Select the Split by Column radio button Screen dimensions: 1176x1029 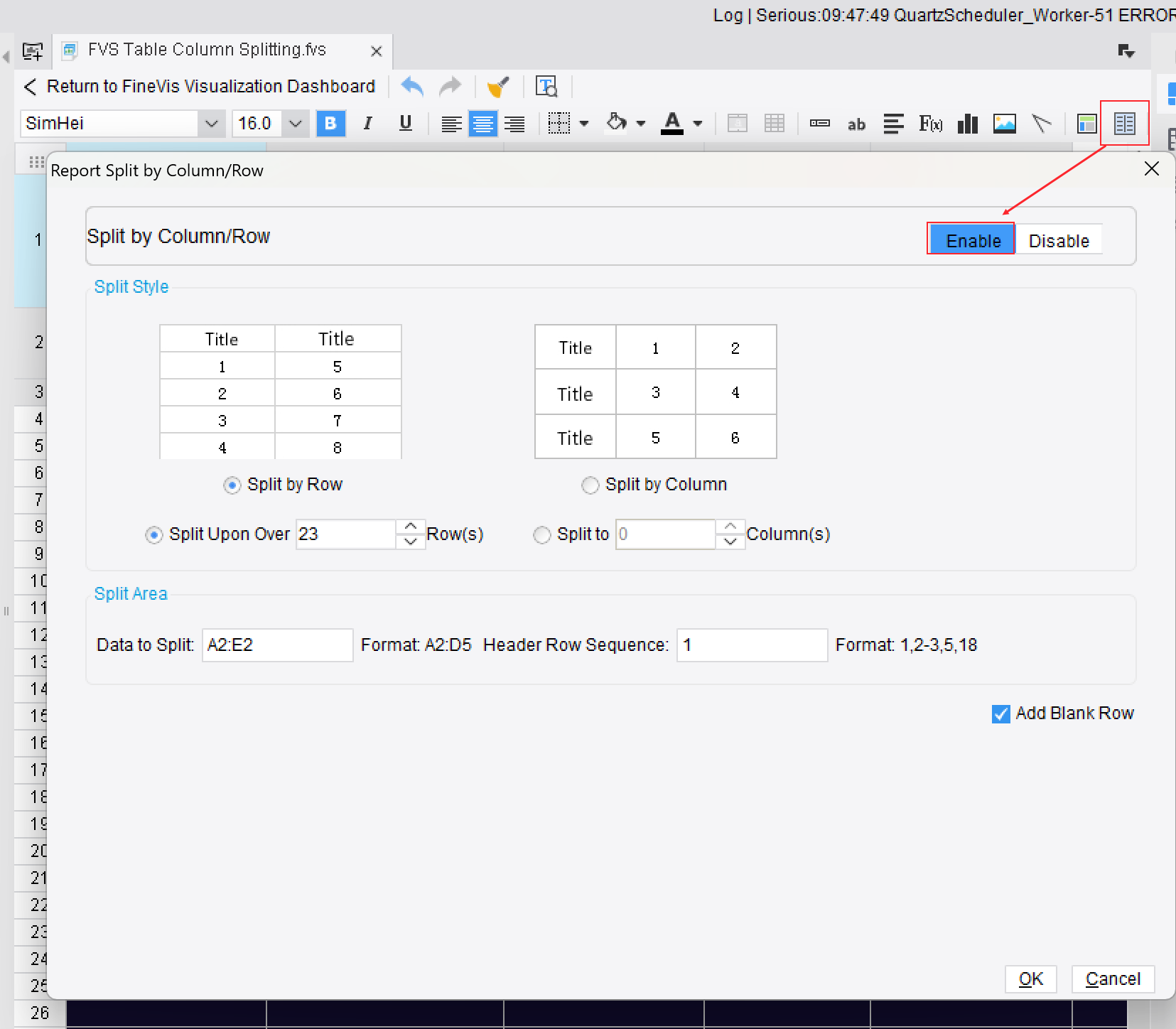(x=590, y=485)
